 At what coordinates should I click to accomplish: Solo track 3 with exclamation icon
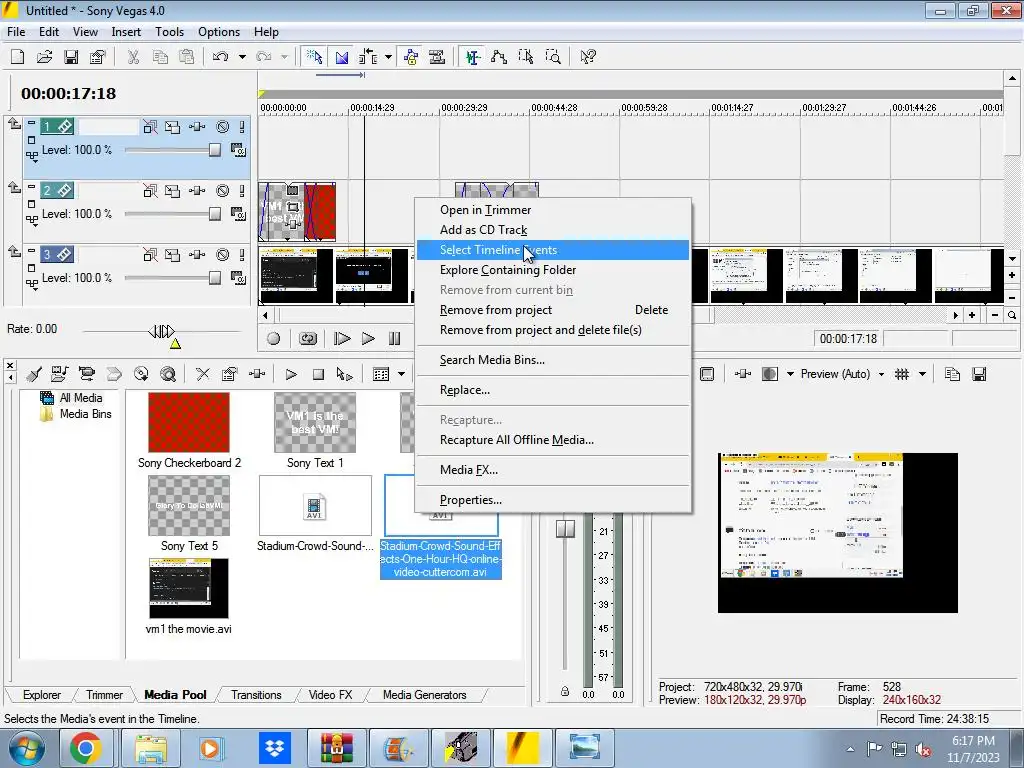tap(242, 255)
